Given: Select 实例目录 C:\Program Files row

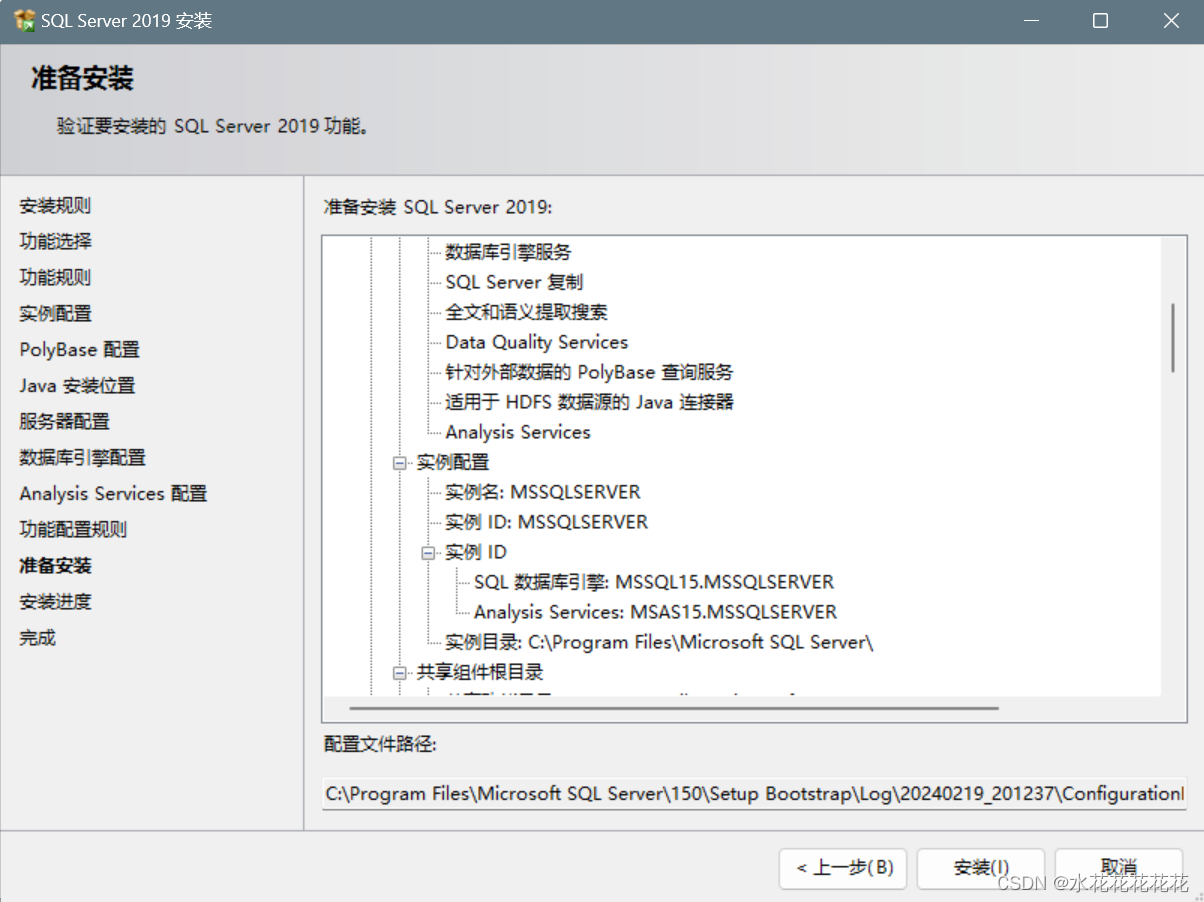Looking at the screenshot, I should tap(659, 642).
